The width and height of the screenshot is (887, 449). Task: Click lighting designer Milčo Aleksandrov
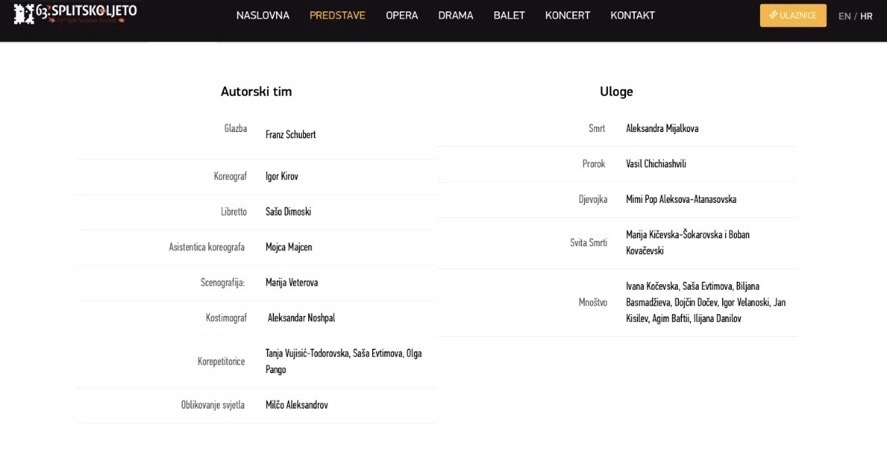point(296,405)
